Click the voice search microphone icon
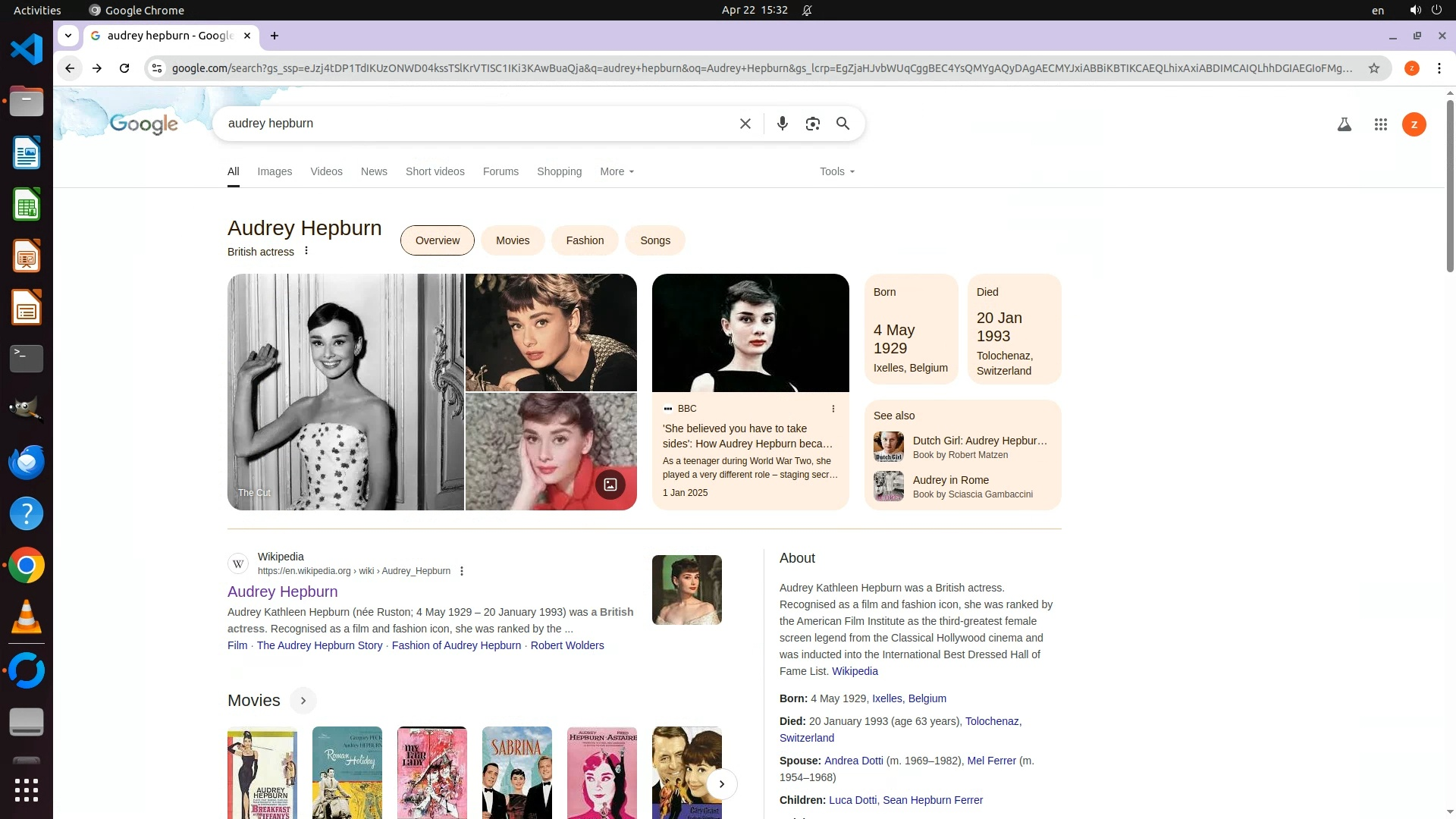Screen dimensions: 1456x819 tap(782, 124)
